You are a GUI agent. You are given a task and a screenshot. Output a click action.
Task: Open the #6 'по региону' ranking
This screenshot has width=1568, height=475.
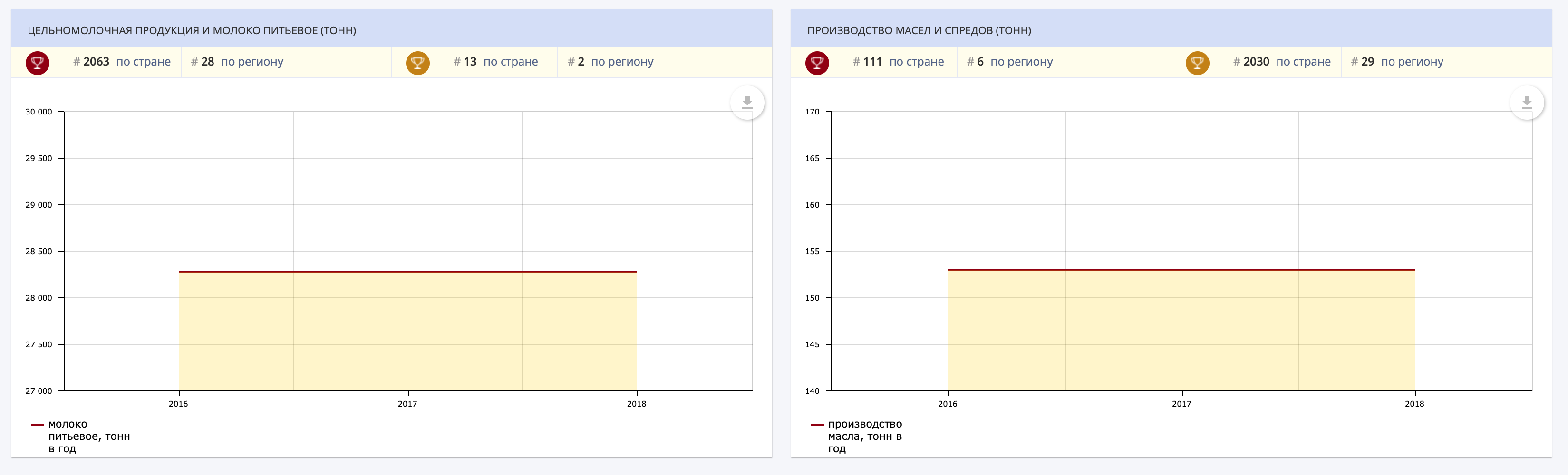tap(1010, 62)
